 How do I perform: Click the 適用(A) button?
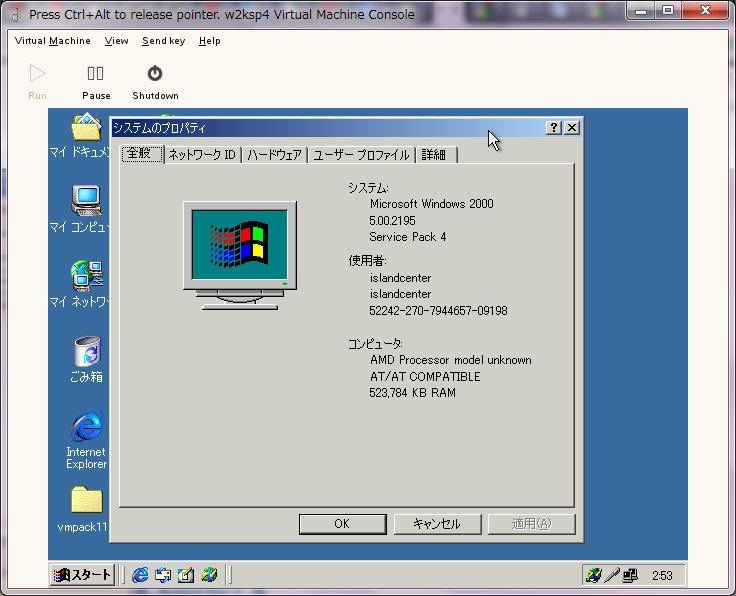tap(531, 524)
